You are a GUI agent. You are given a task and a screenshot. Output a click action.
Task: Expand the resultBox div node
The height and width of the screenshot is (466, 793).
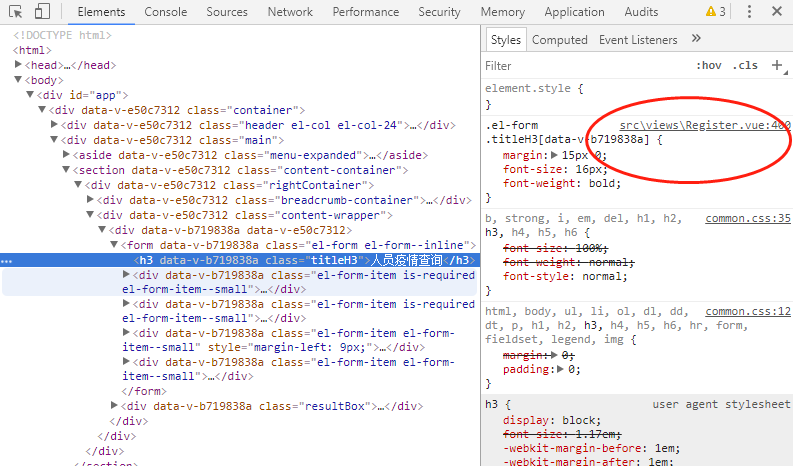(115, 405)
